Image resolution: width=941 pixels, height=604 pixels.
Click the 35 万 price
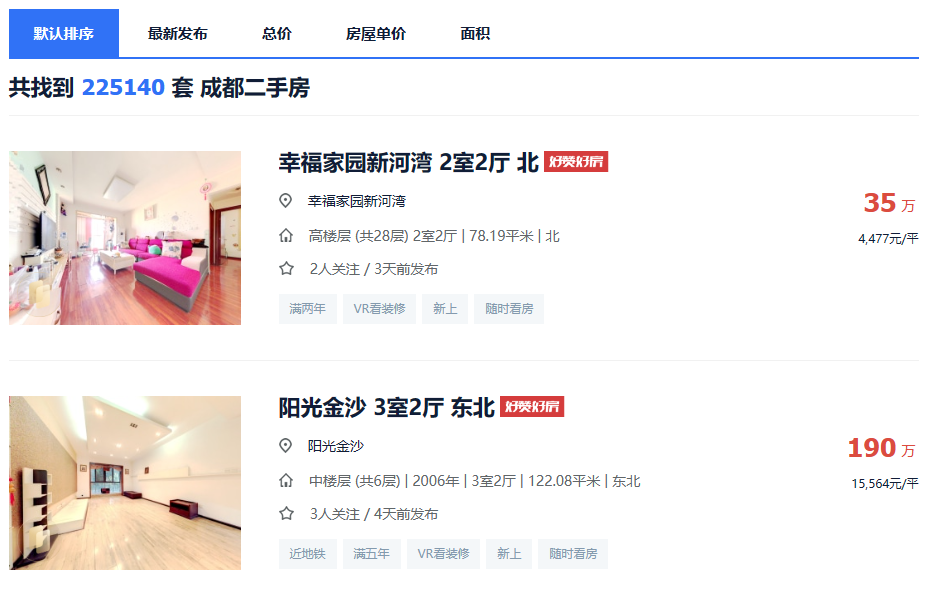click(x=889, y=203)
